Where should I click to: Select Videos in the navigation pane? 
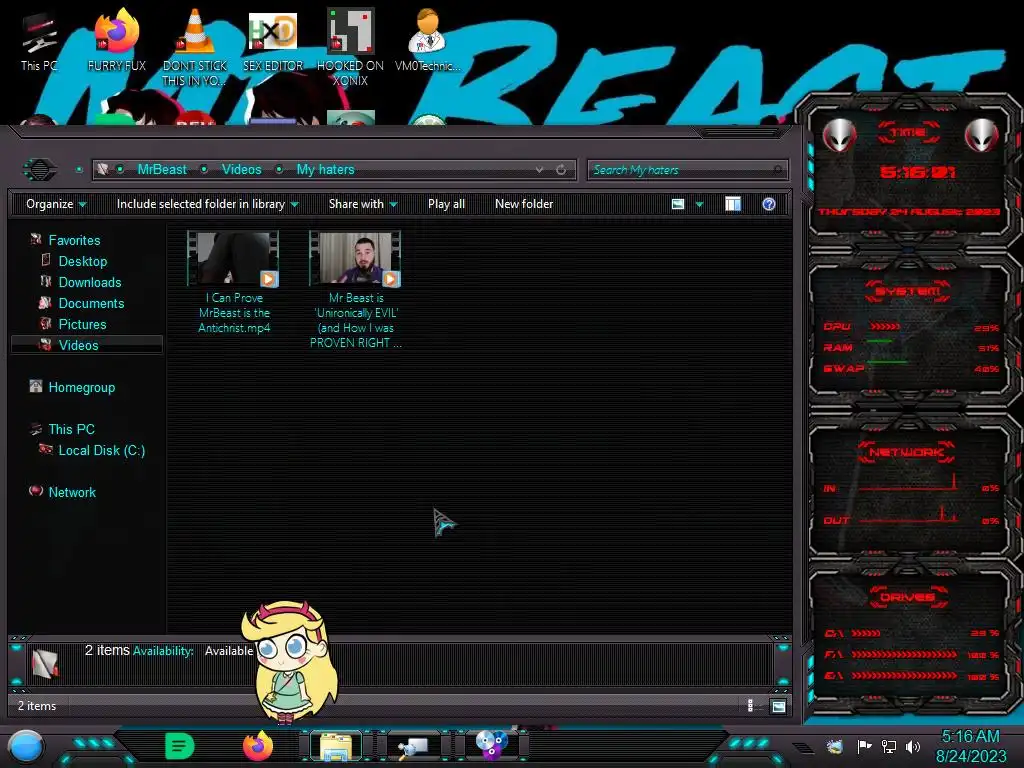[87, 345]
